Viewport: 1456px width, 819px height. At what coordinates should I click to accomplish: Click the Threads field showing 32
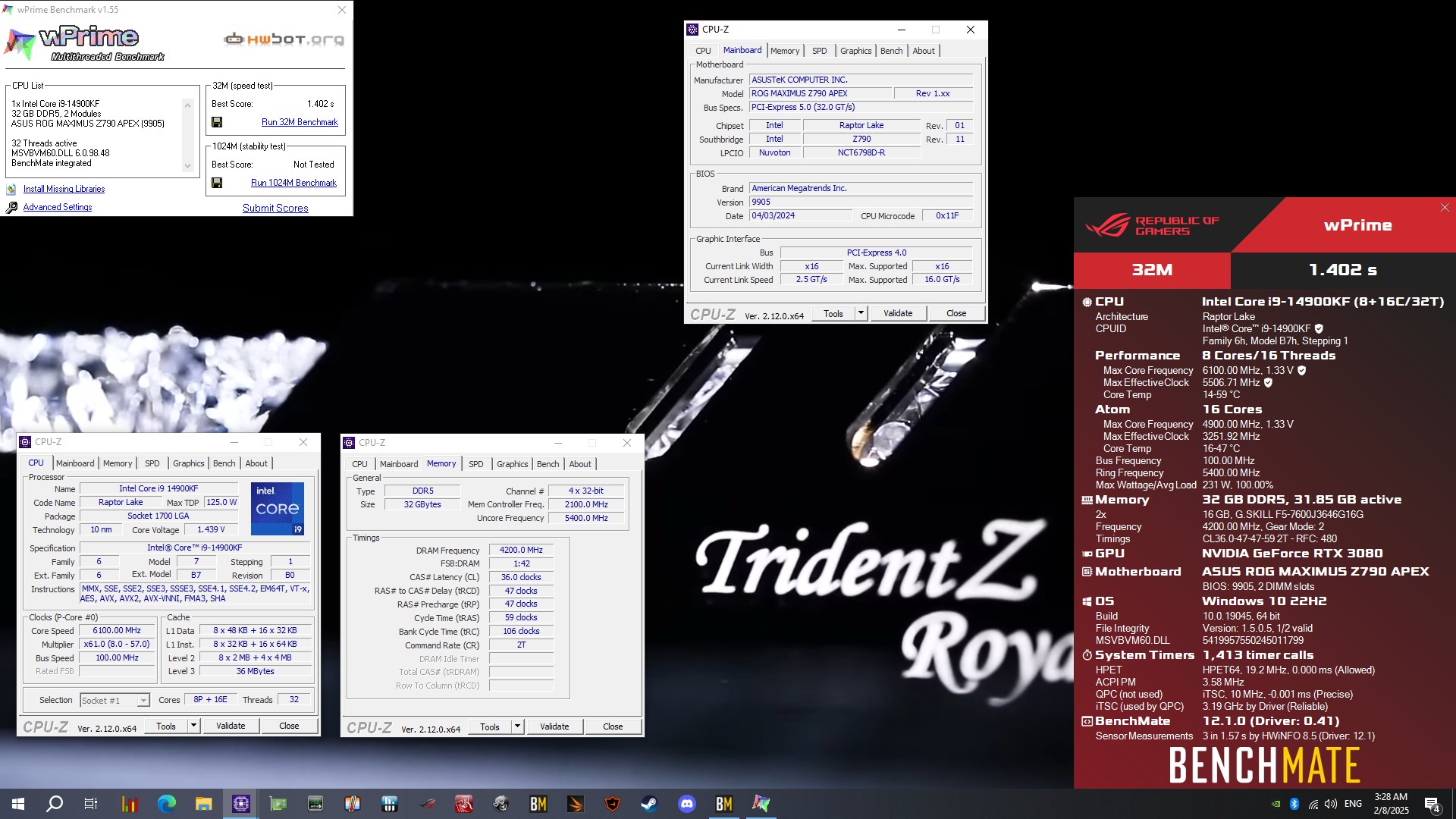point(294,699)
